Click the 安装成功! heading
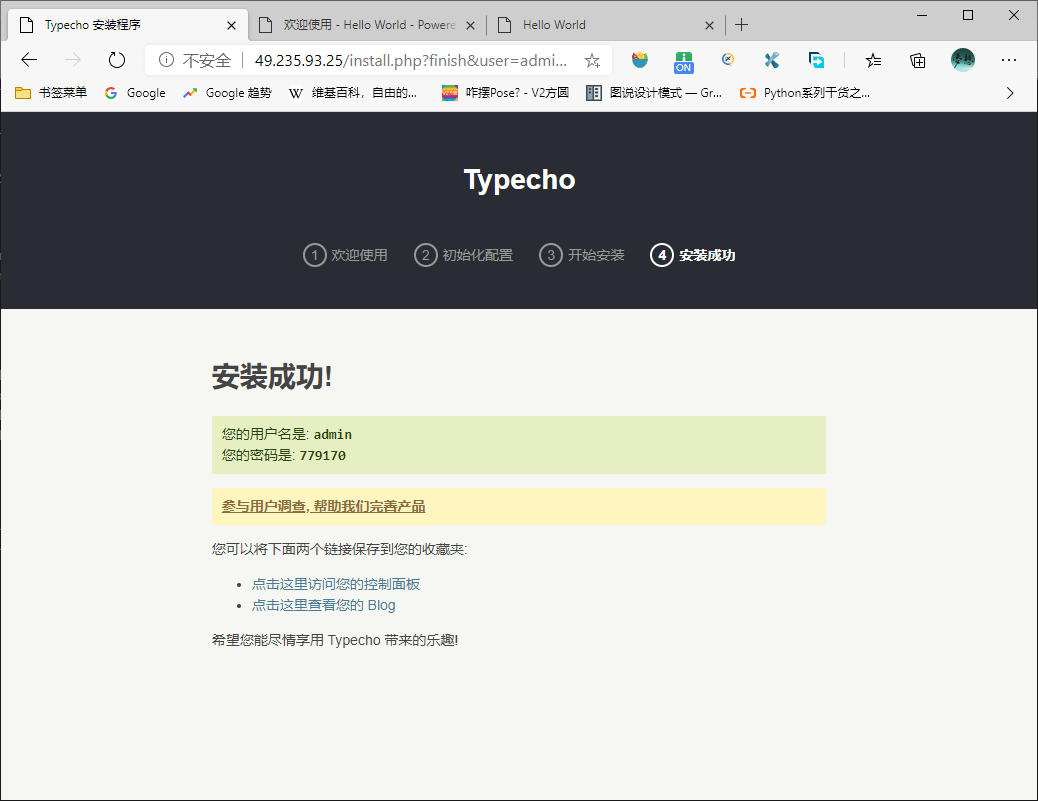 [x=272, y=377]
